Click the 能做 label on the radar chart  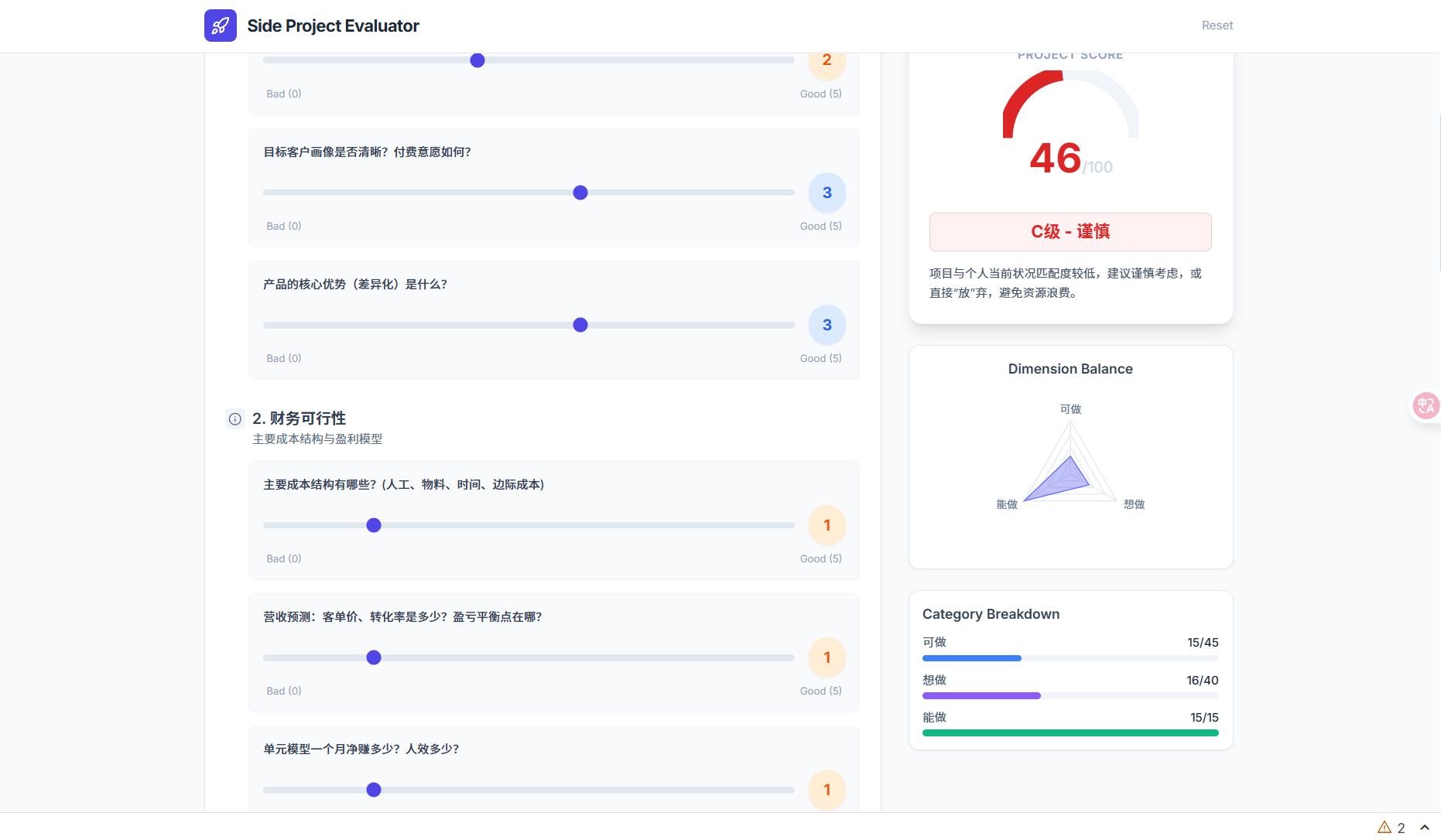click(1007, 504)
